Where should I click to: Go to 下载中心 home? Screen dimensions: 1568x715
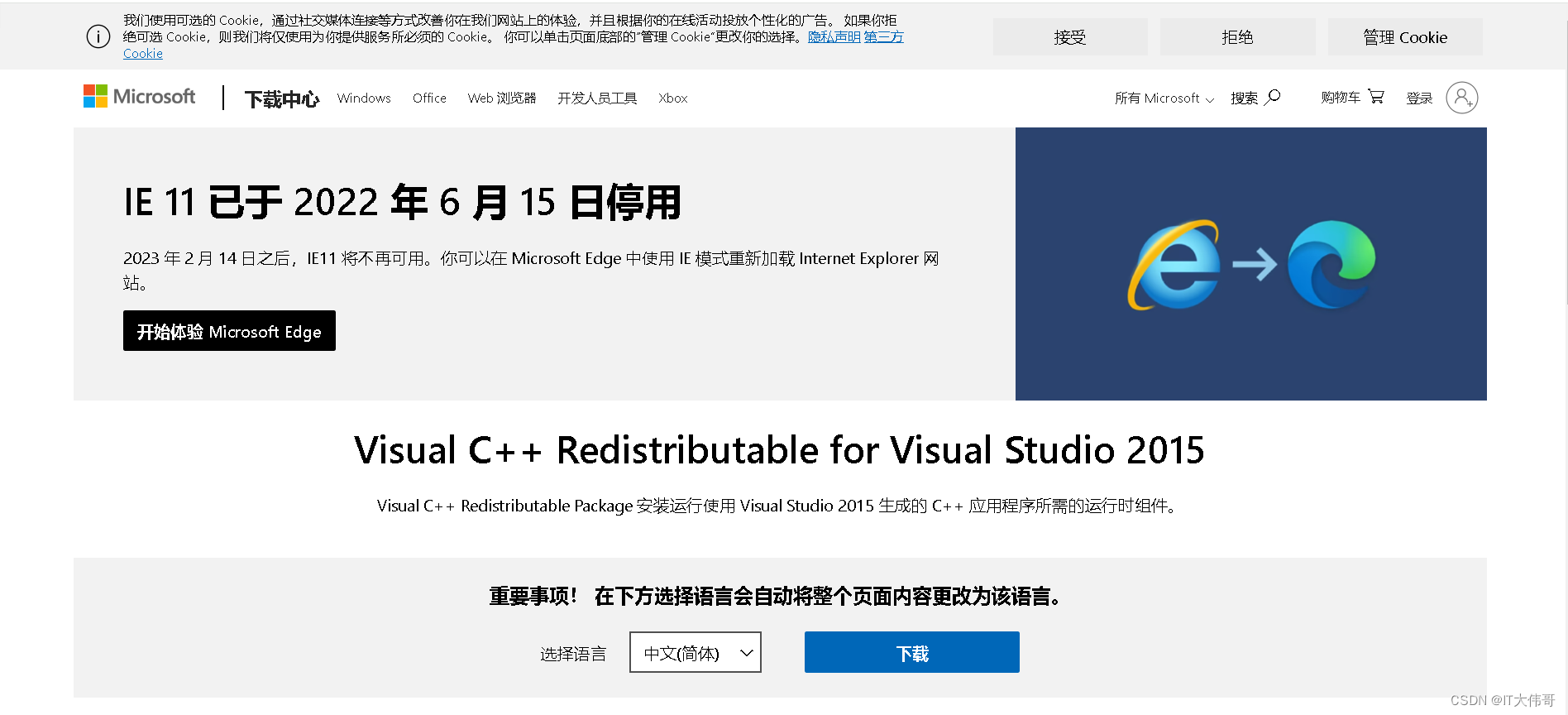point(281,99)
